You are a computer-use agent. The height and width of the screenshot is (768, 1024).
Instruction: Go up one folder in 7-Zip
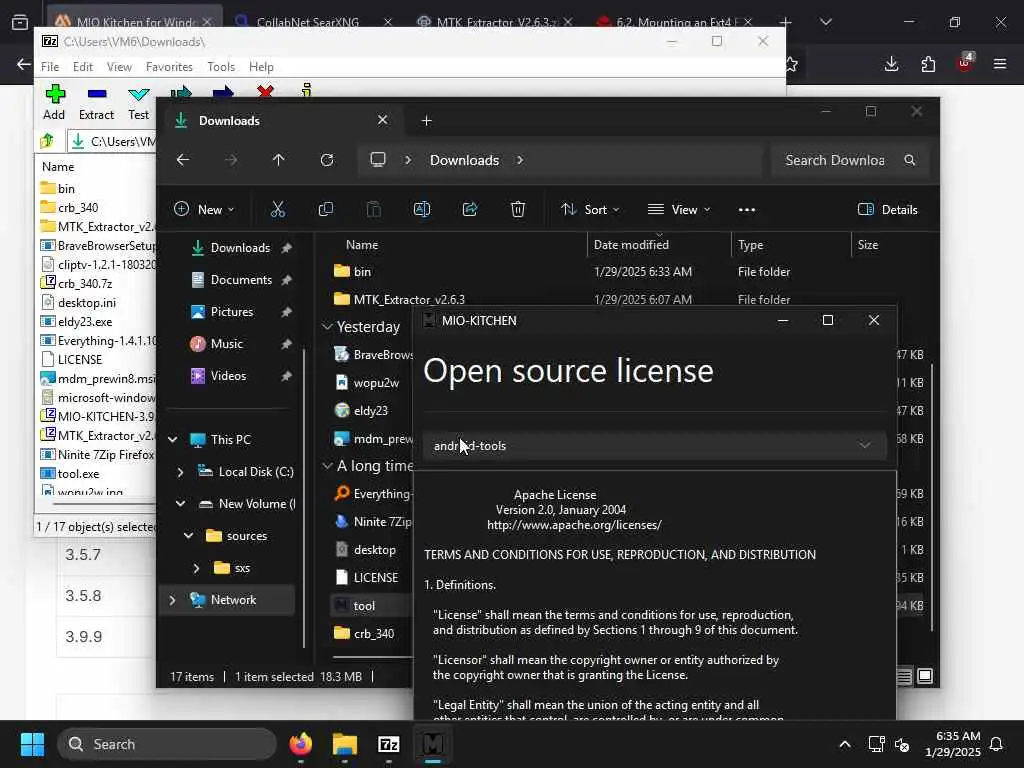pos(47,141)
